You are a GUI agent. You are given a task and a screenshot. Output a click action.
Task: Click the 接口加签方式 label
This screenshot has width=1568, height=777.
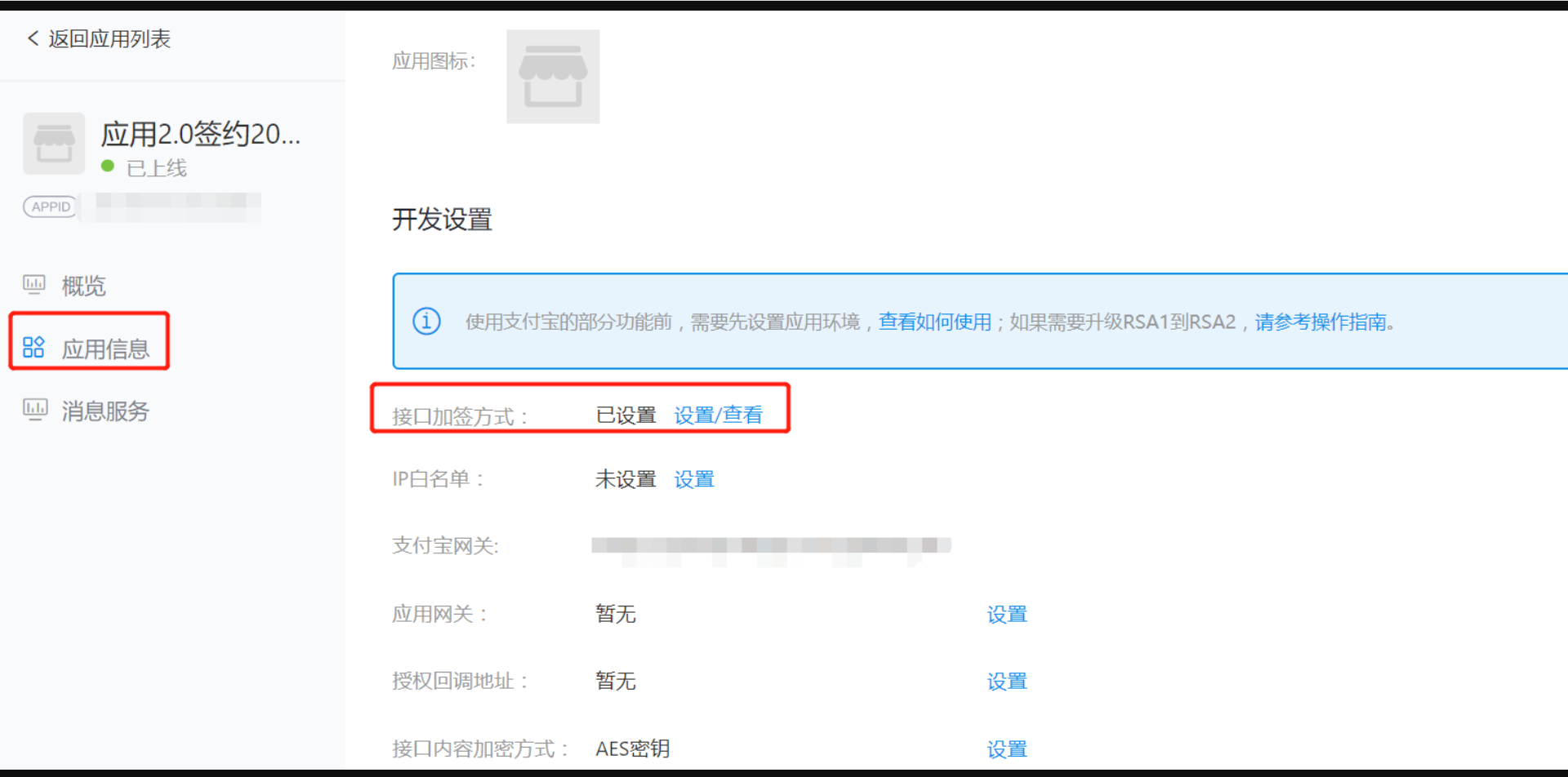pos(460,417)
